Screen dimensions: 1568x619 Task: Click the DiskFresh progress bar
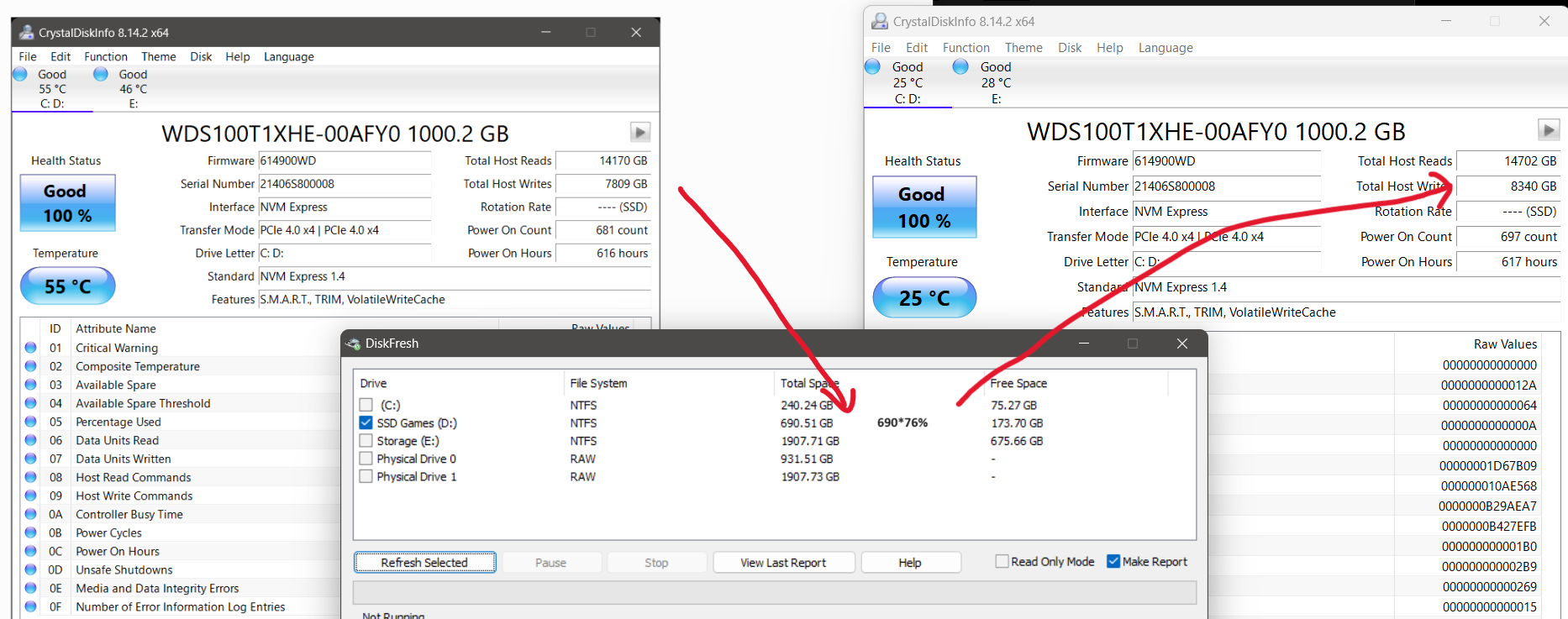click(774, 593)
